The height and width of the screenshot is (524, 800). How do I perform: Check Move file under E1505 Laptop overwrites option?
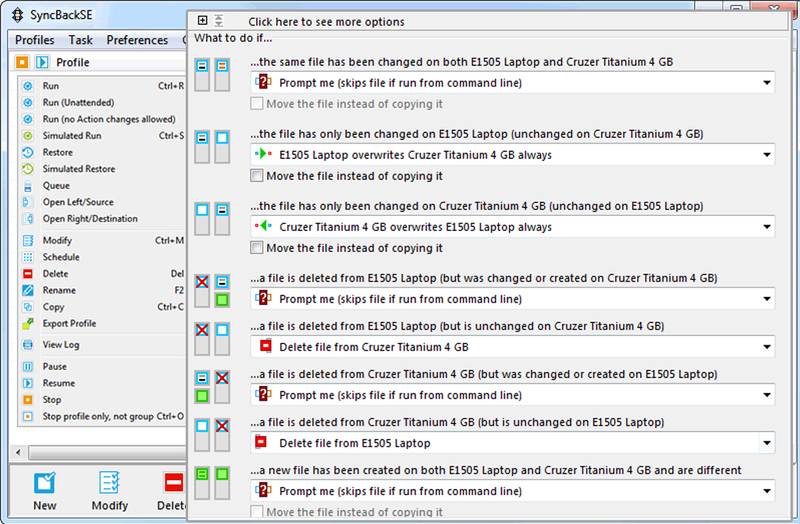(x=257, y=176)
